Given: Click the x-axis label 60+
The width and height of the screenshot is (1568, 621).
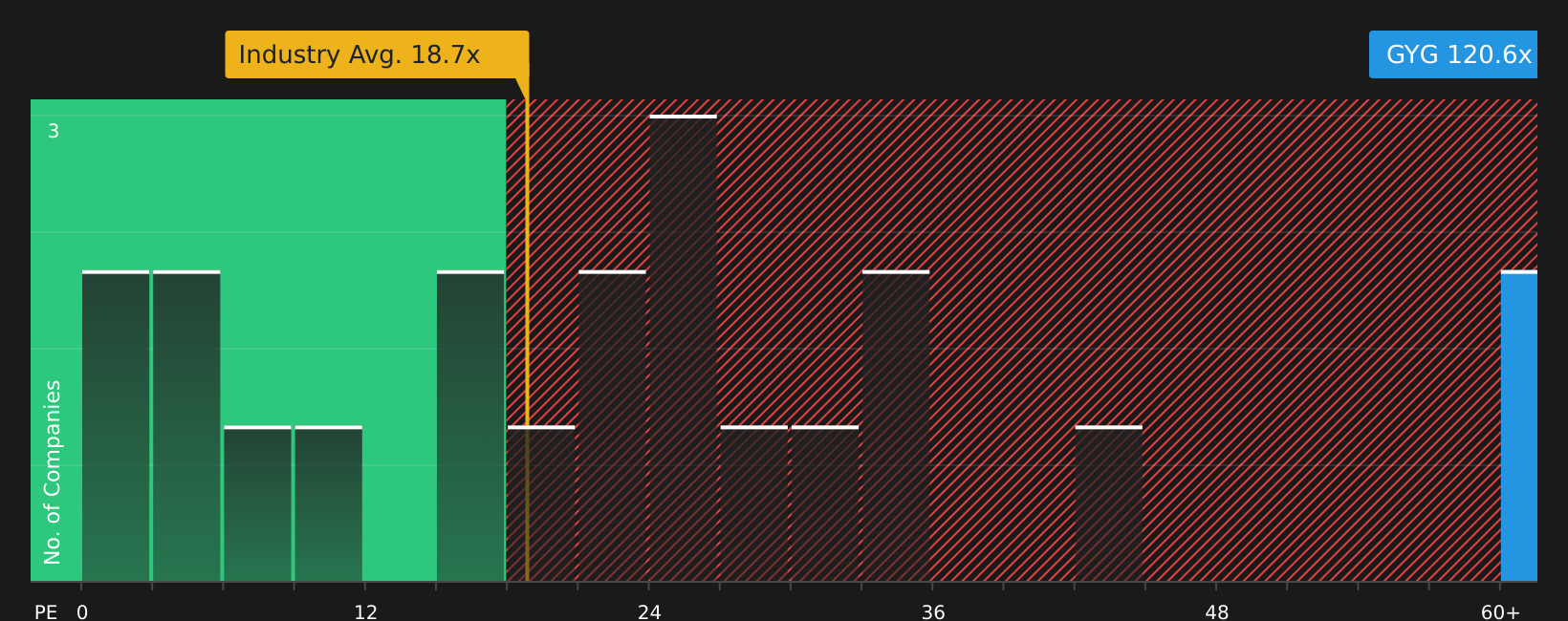Looking at the screenshot, I should click(1501, 612).
